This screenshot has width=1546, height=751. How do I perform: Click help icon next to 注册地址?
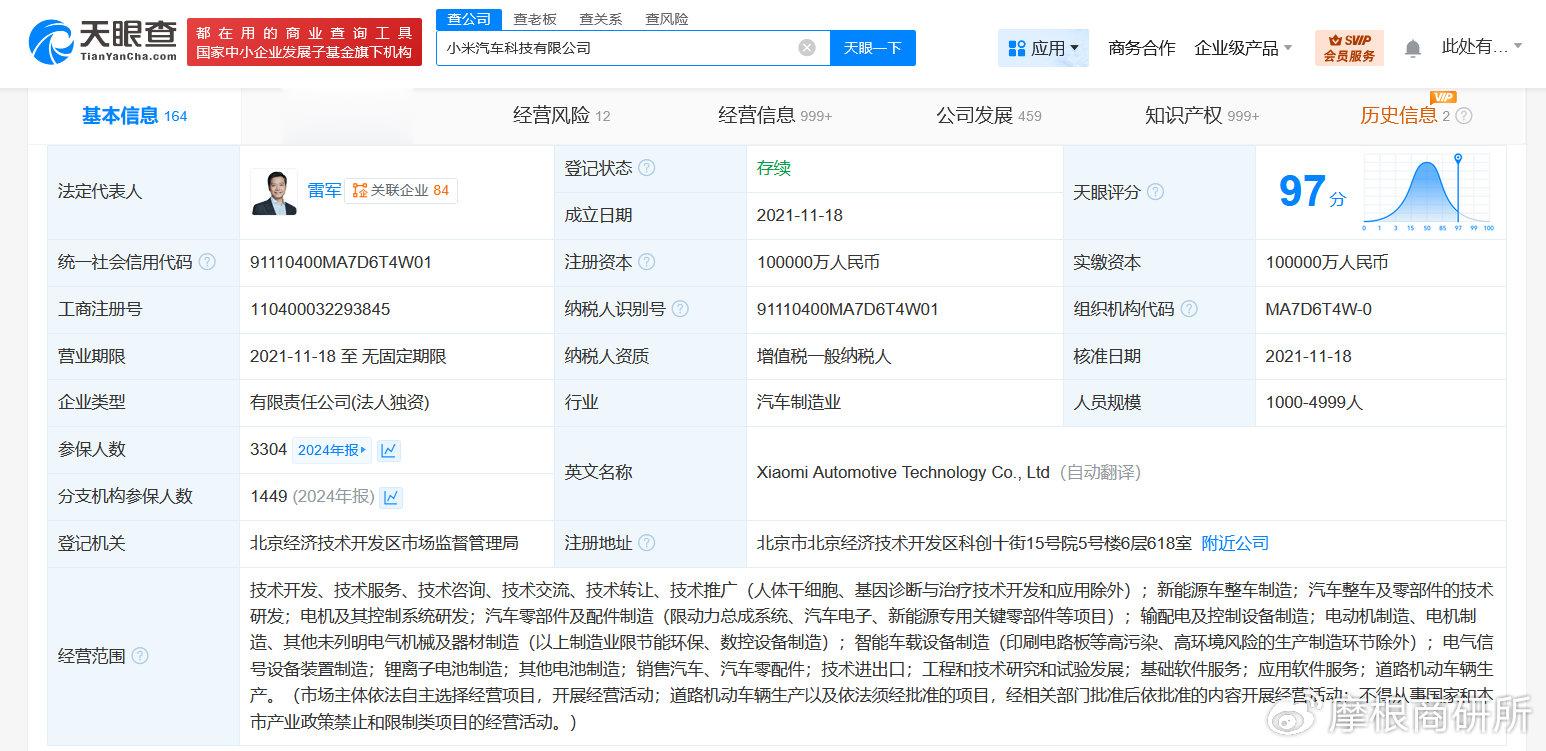pos(647,543)
